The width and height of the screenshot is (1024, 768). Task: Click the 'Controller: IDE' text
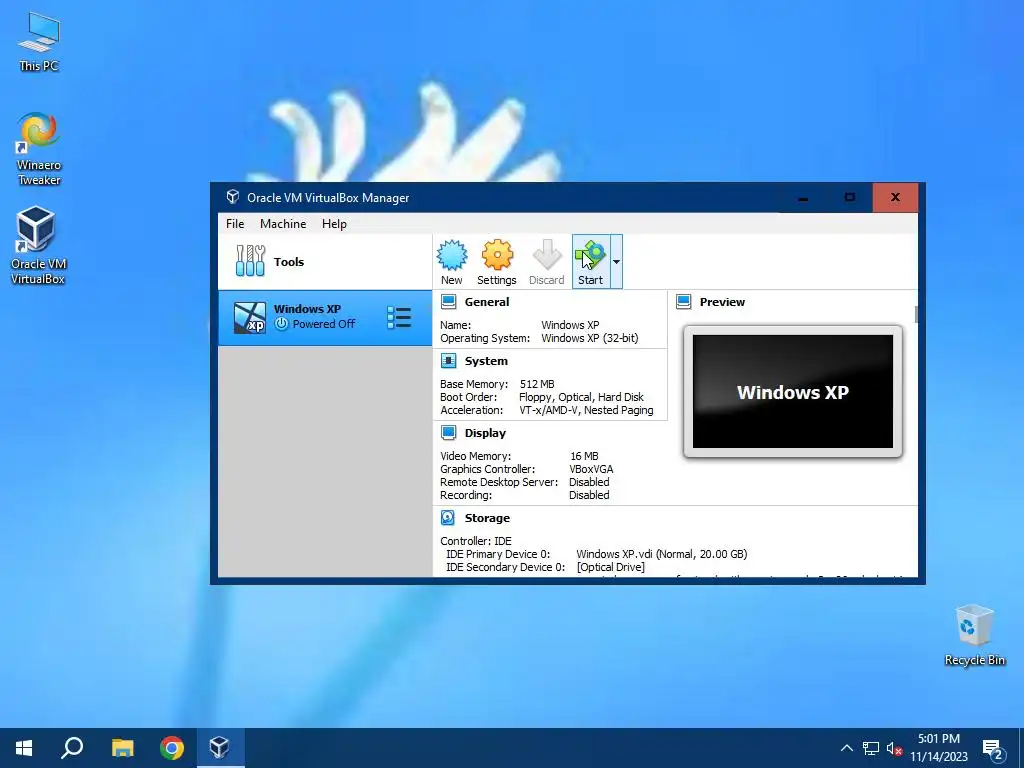click(x=476, y=541)
